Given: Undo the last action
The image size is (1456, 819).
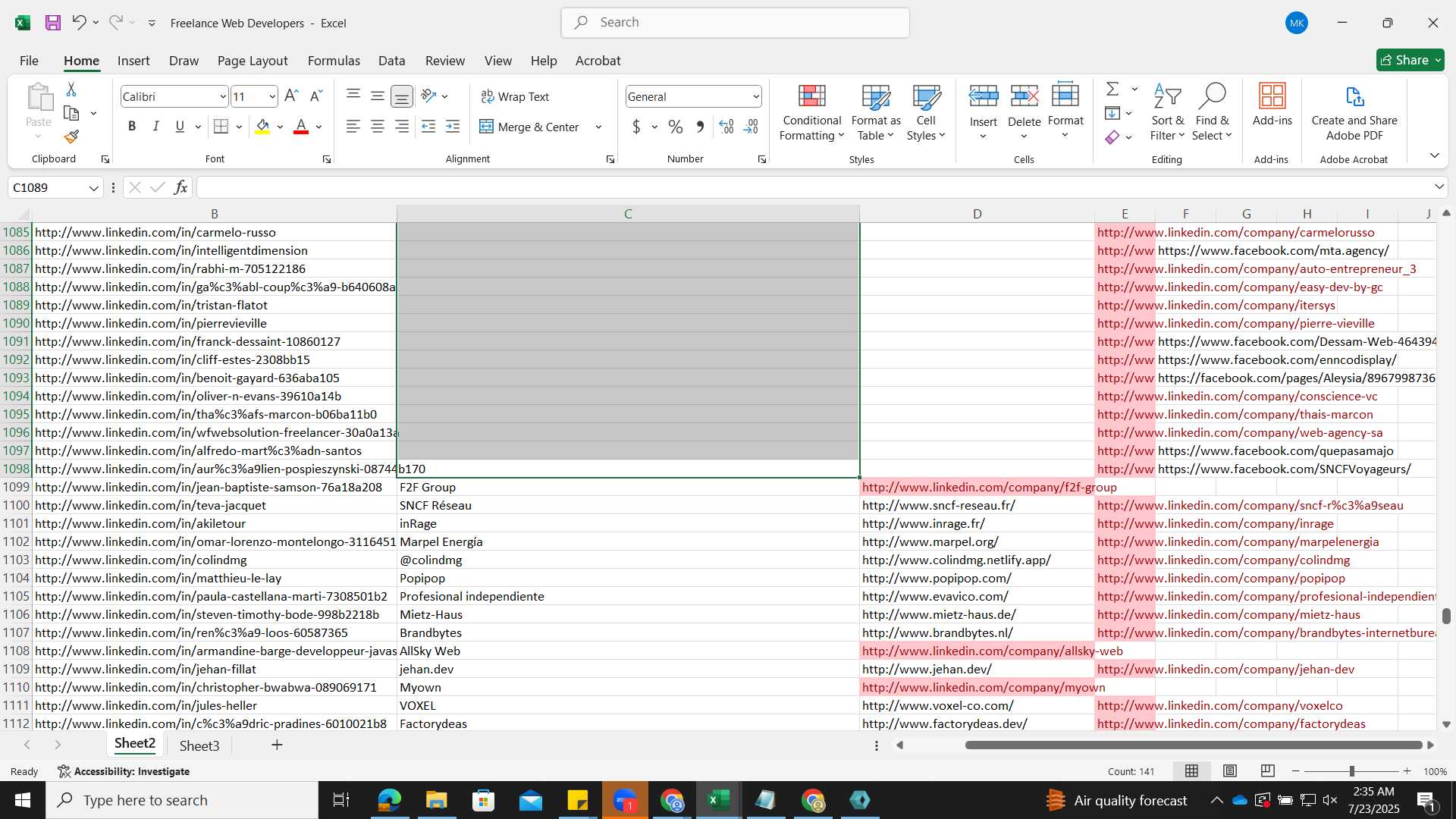Looking at the screenshot, I should (x=79, y=23).
